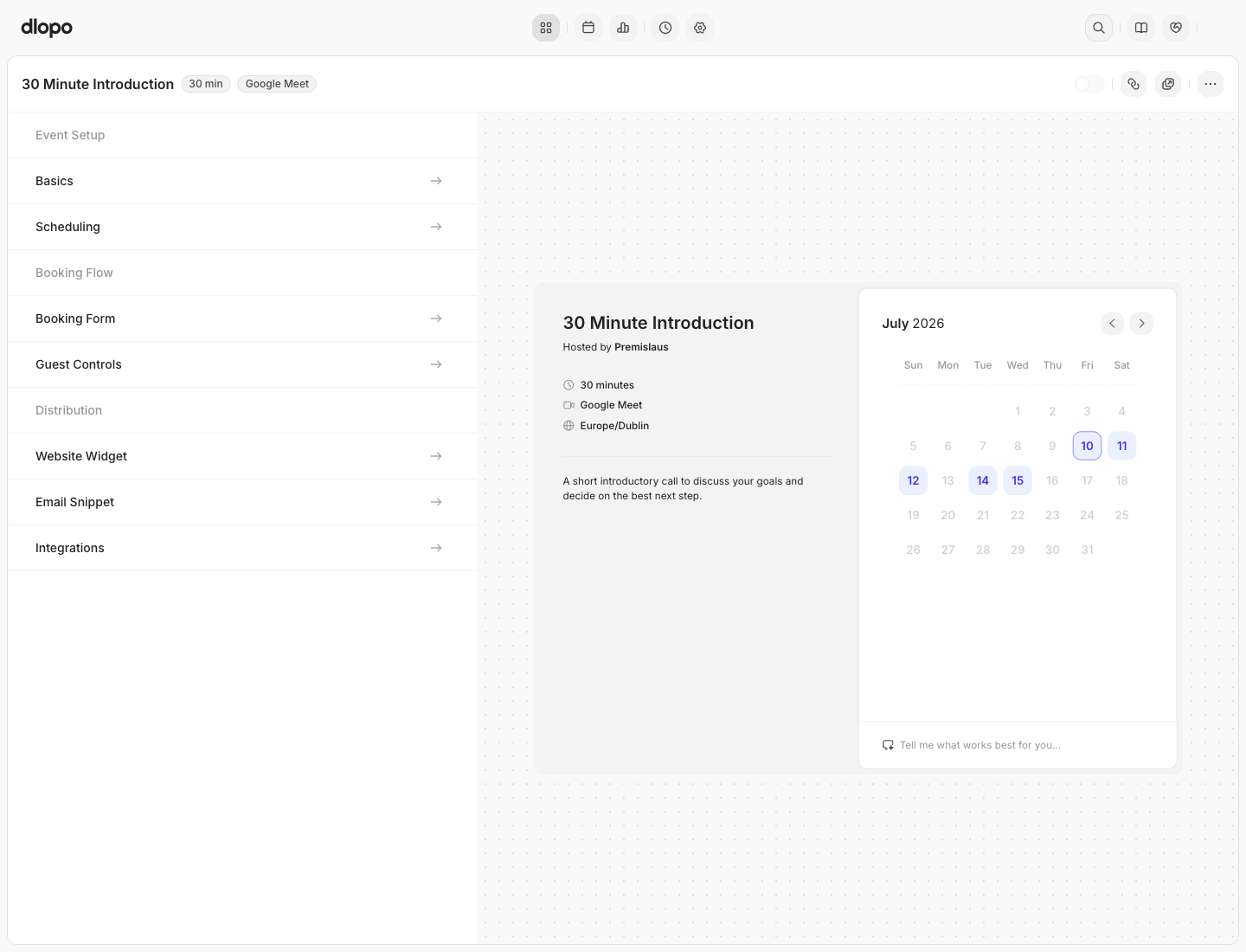1246x952 pixels.
Task: Click the 30 min badge
Action: 206,84
